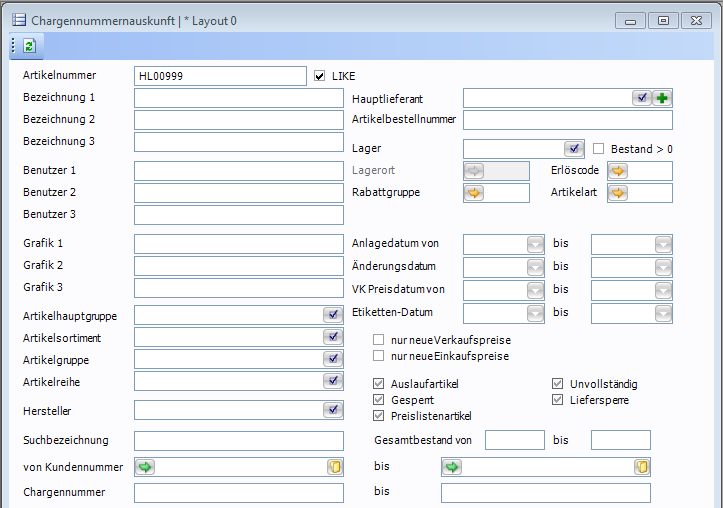Image resolution: width=723 pixels, height=508 pixels.
Task: Uncheck the Auslaufartikel checkbox
Action: [x=379, y=384]
